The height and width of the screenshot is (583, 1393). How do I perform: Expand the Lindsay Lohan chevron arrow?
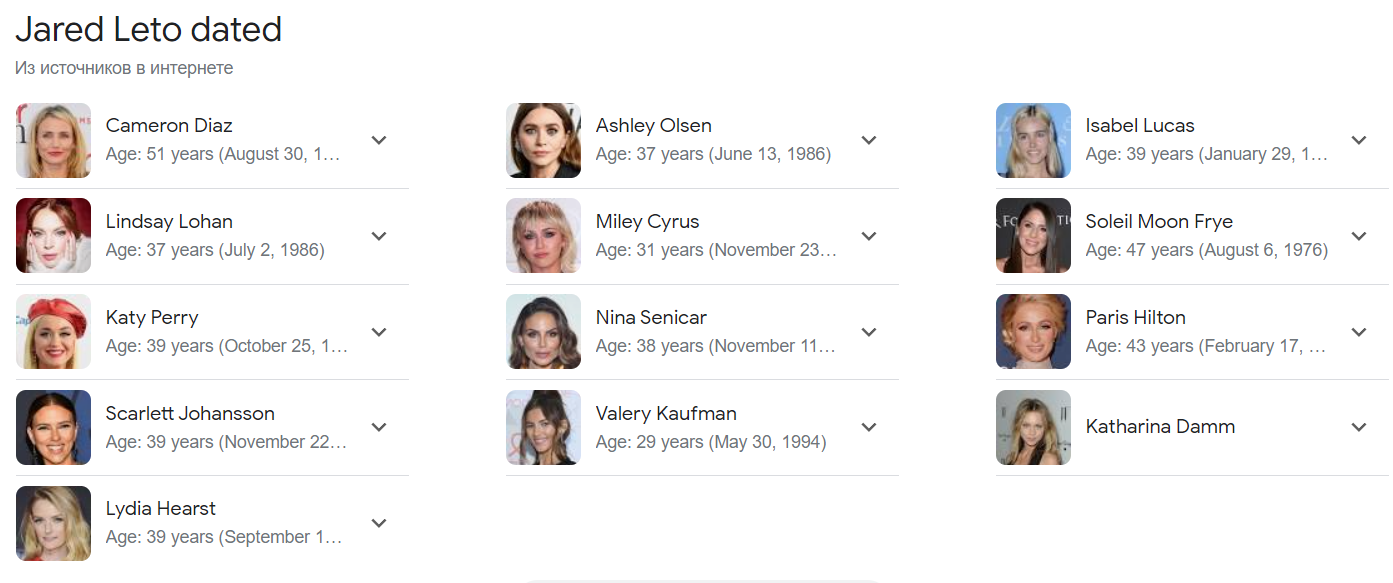(x=379, y=236)
